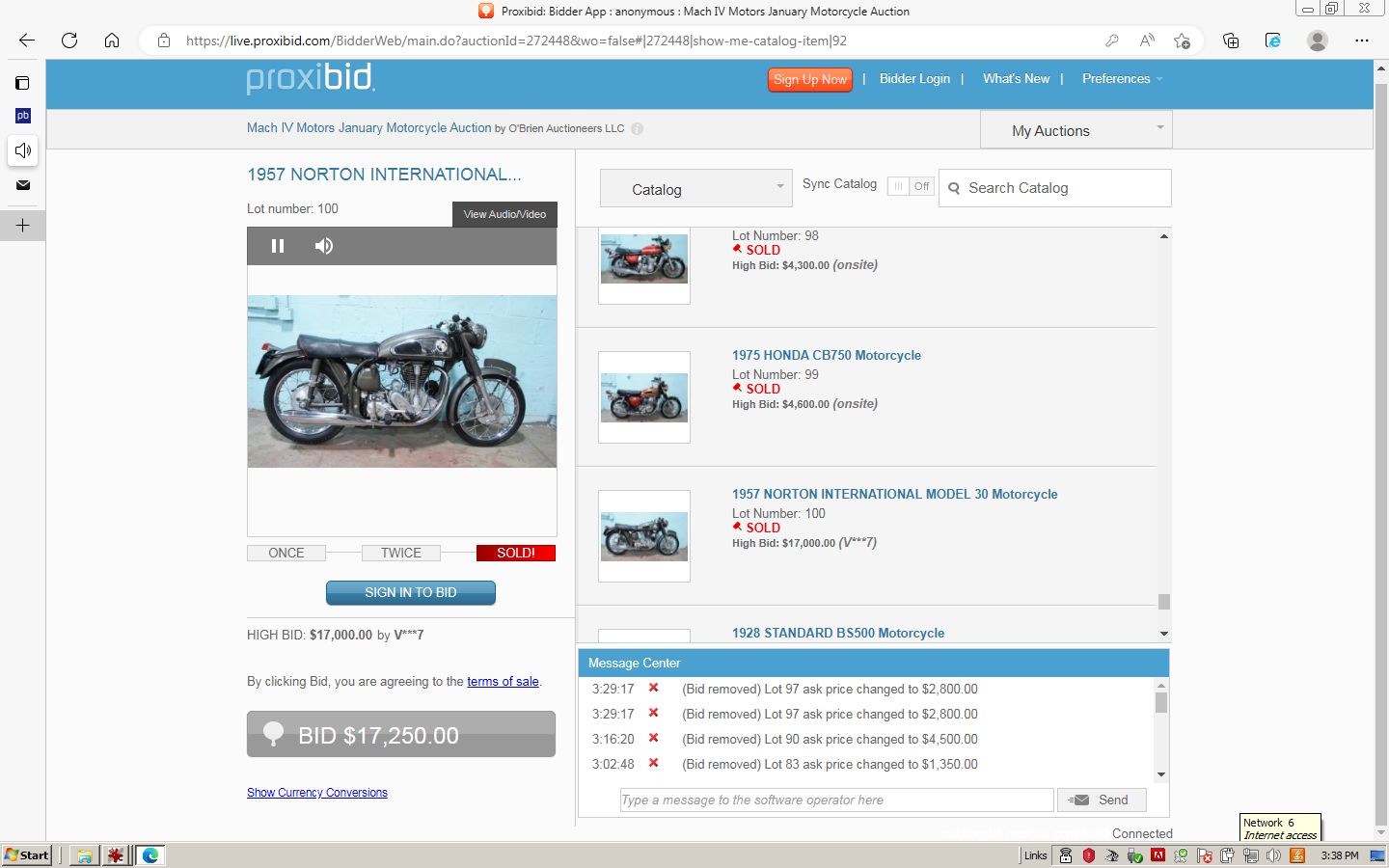Click the Edge icon in the taskbar
The height and width of the screenshot is (868, 1389).
point(150,854)
